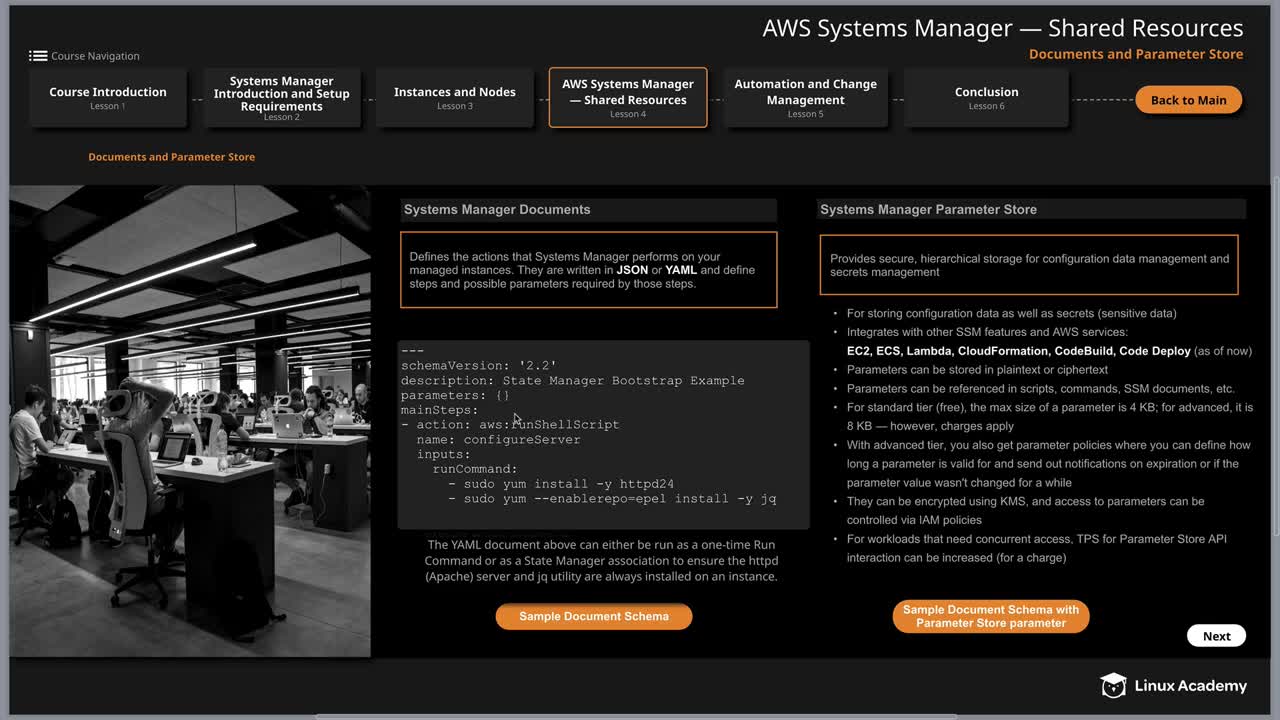Click the Next button
This screenshot has height=720, width=1280.
tap(1216, 636)
